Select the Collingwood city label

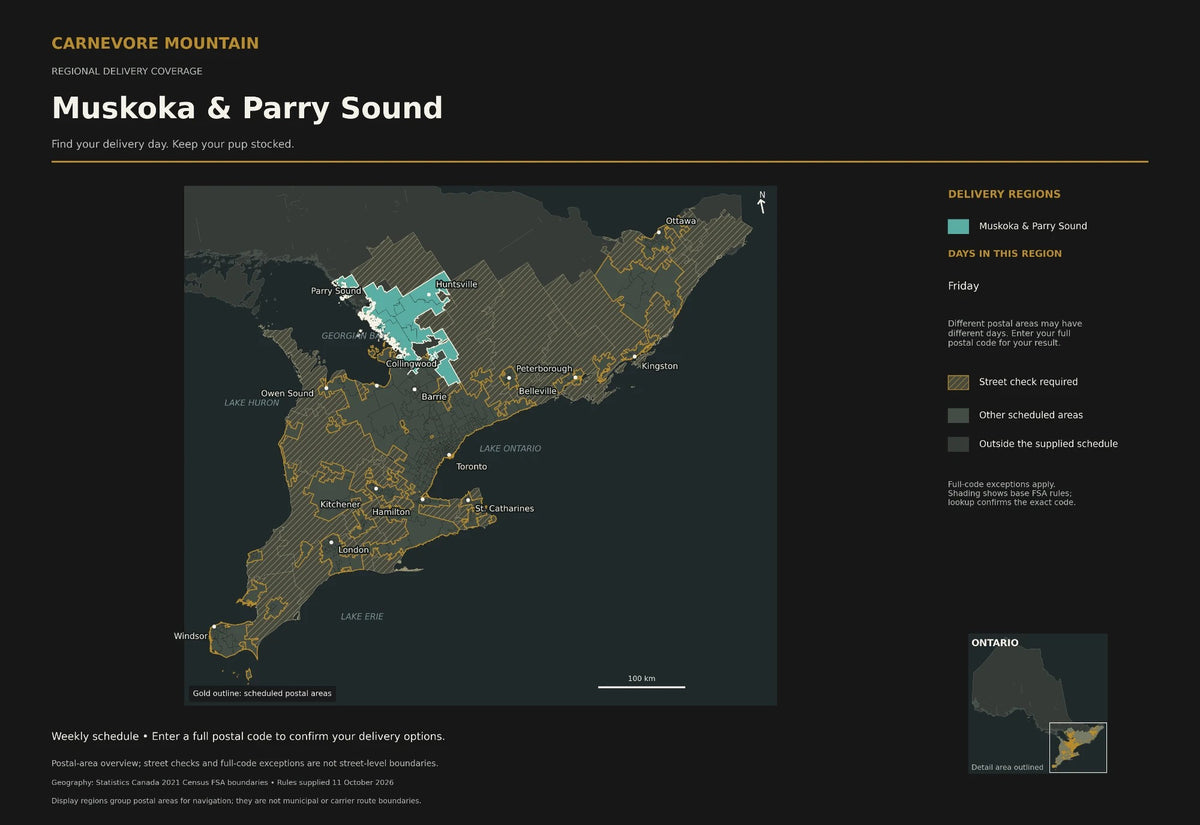pos(412,364)
